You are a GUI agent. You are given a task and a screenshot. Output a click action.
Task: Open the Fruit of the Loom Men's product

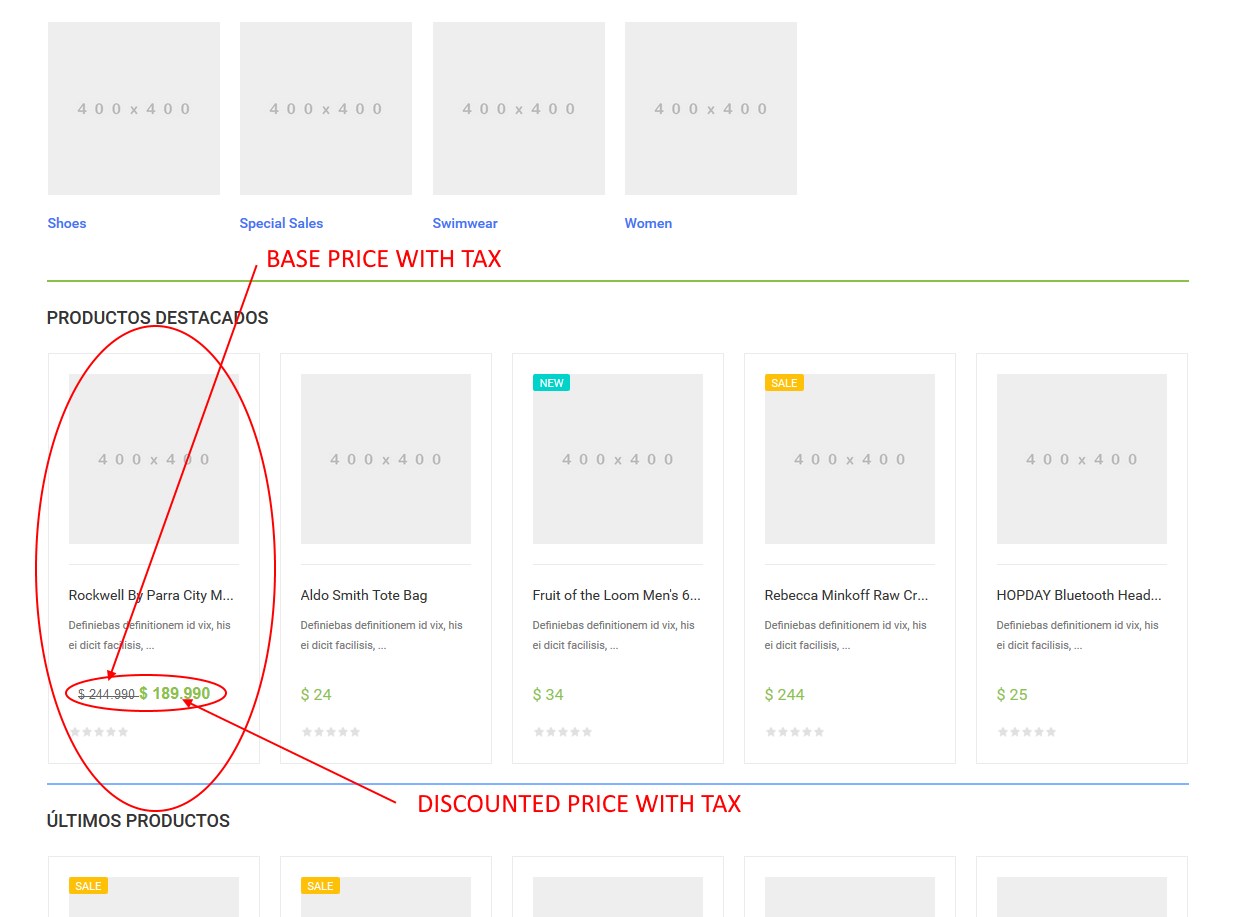pos(616,594)
